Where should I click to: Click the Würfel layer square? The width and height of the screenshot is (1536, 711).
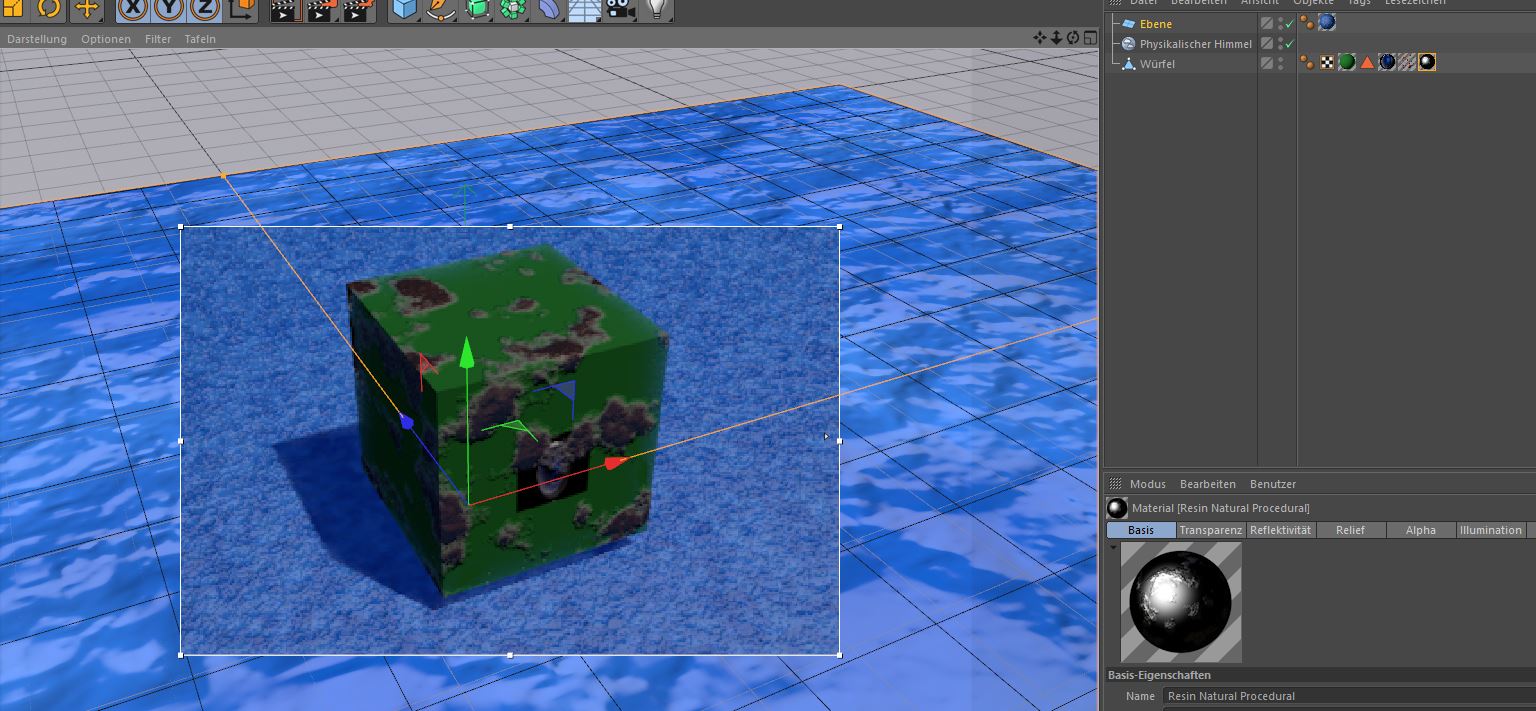click(1267, 63)
